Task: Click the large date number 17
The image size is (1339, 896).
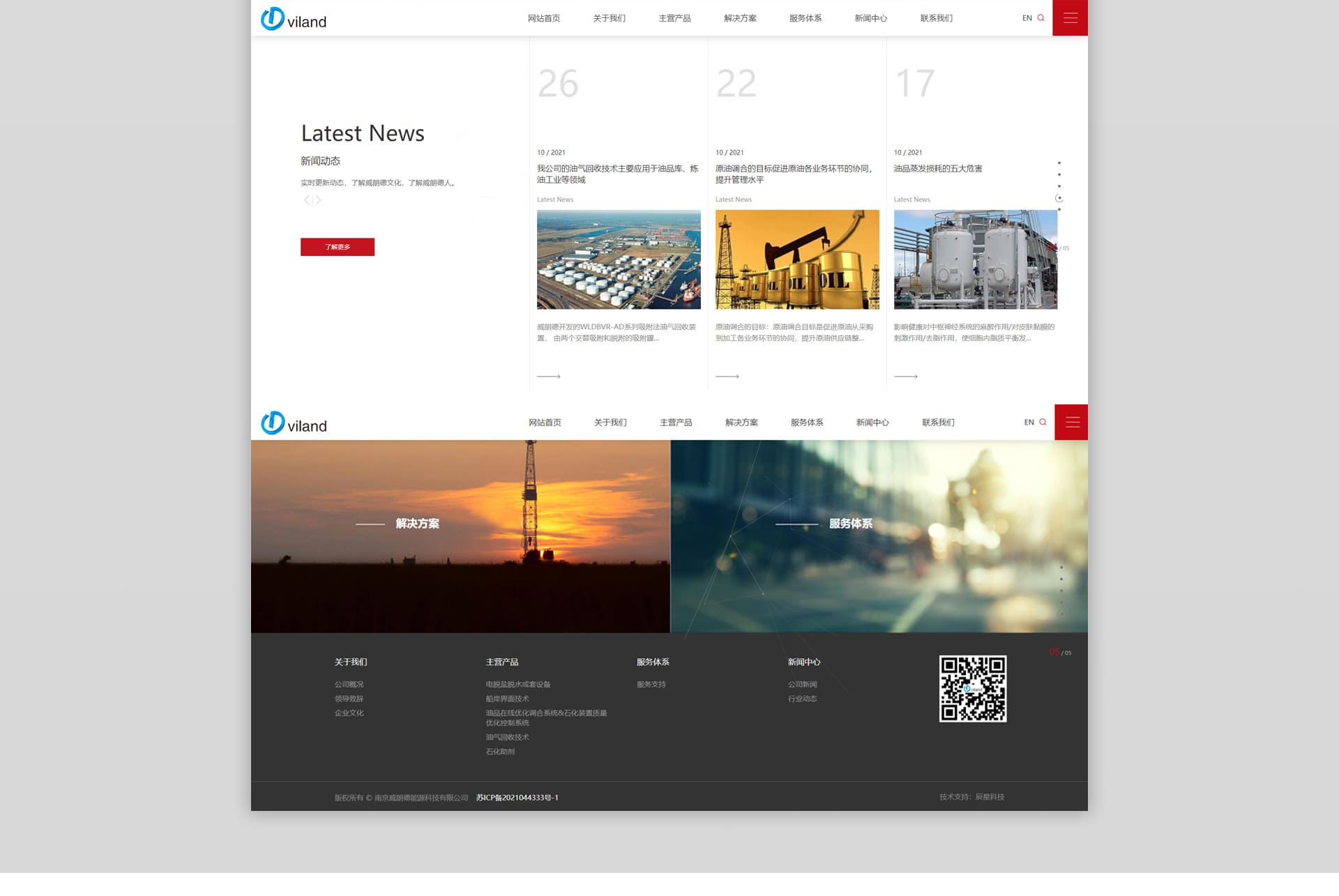Action: click(x=915, y=84)
